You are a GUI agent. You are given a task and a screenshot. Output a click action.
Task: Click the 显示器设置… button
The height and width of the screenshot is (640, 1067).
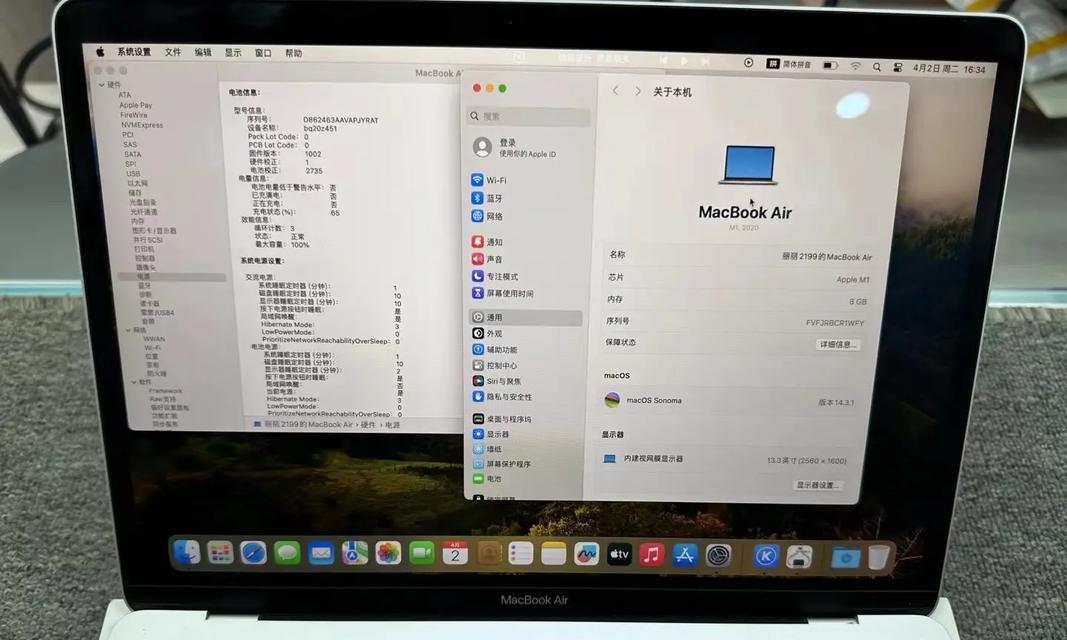click(x=818, y=485)
